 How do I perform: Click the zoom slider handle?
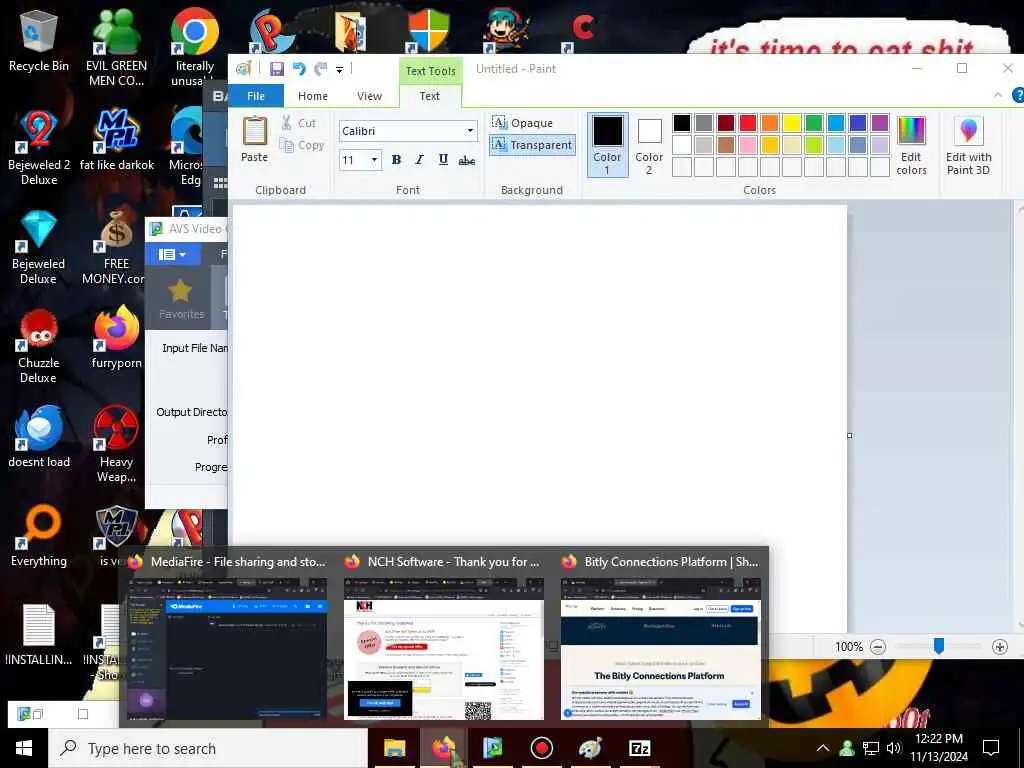(x=938, y=646)
